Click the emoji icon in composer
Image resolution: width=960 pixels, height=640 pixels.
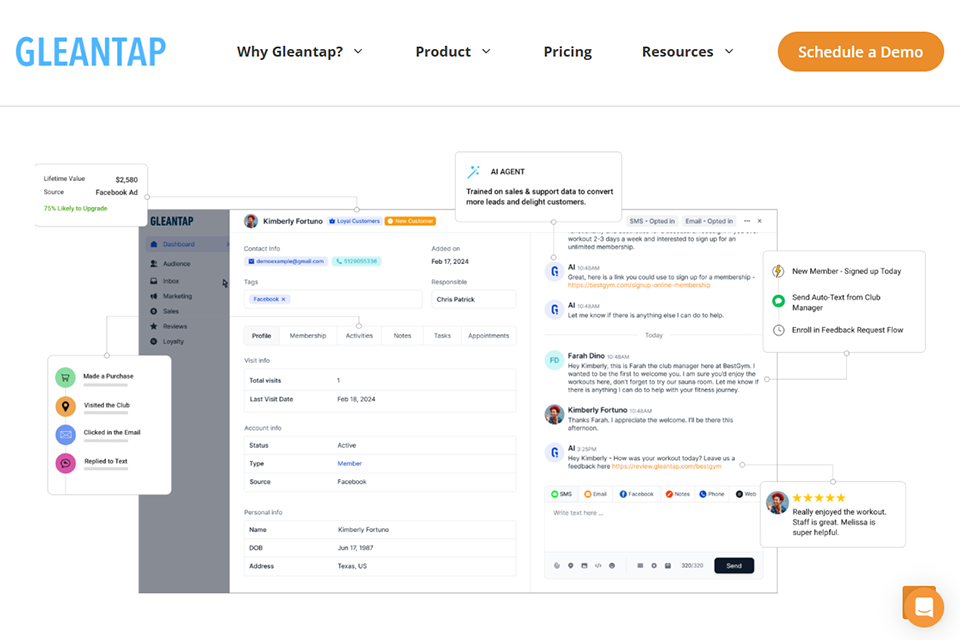[x=612, y=566]
